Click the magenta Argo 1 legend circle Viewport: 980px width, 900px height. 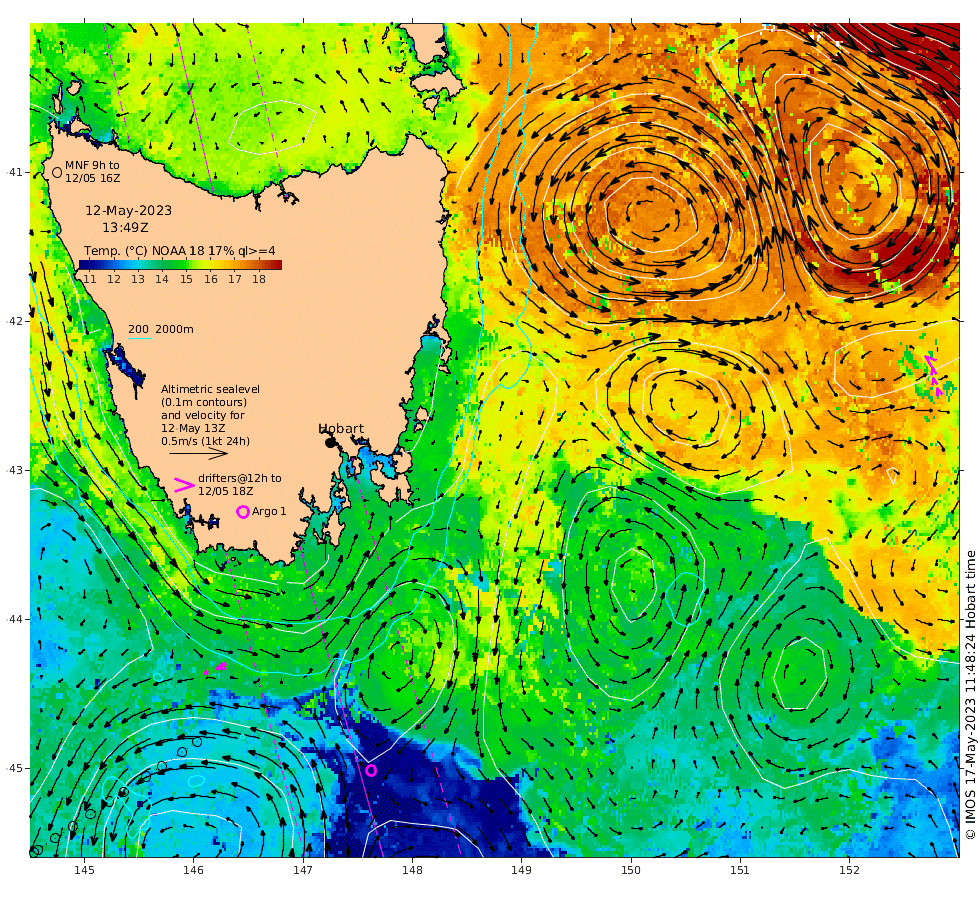[x=242, y=512]
